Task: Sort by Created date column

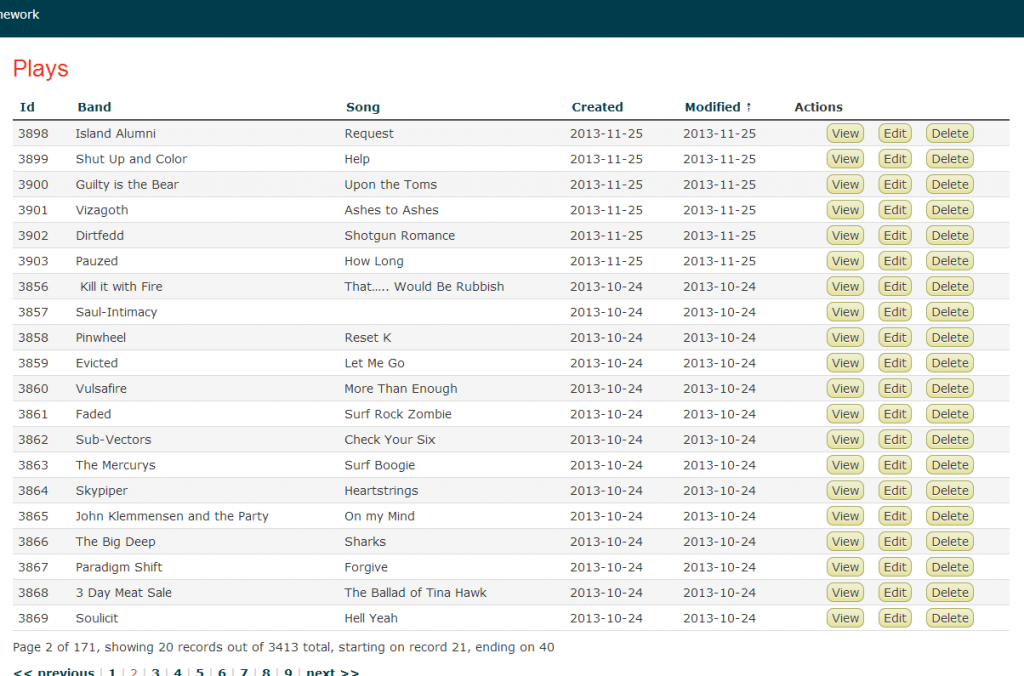Action: click(597, 107)
